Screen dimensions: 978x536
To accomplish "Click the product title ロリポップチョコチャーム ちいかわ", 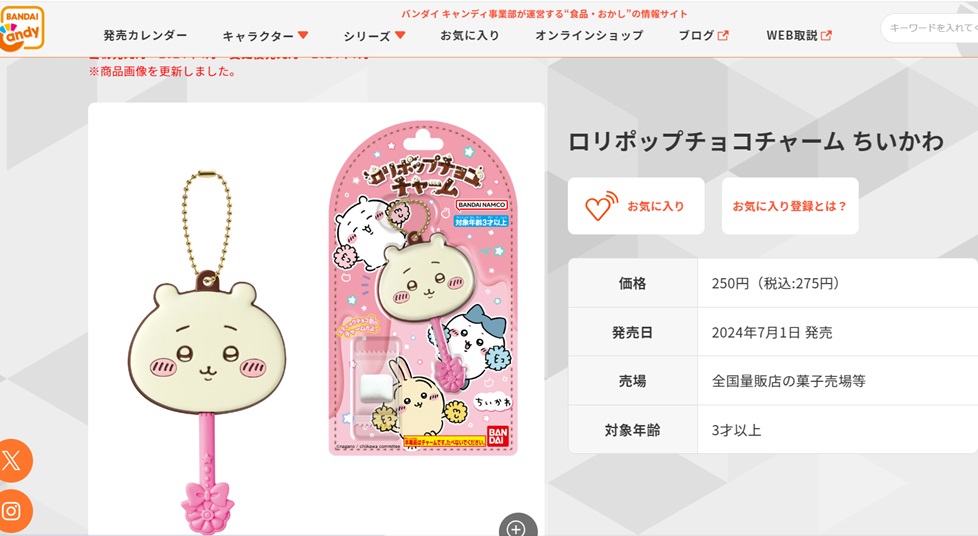I will click(755, 142).
